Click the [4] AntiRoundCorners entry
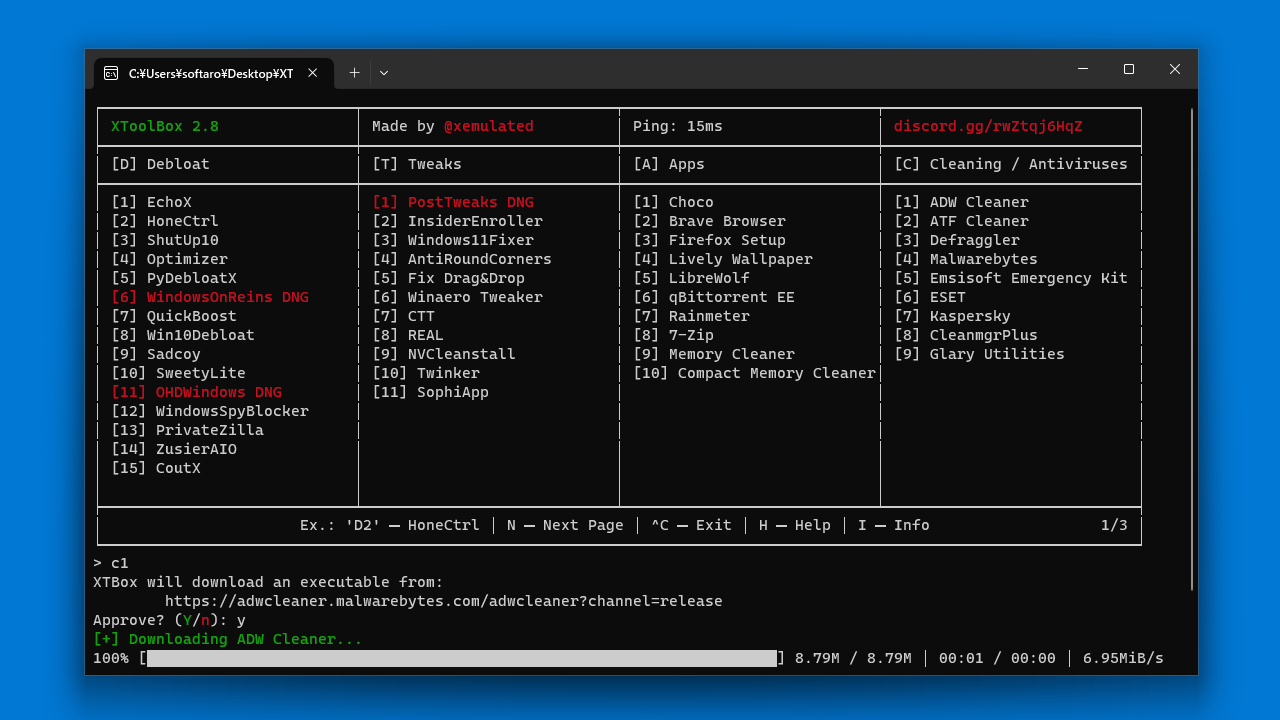 coord(462,259)
